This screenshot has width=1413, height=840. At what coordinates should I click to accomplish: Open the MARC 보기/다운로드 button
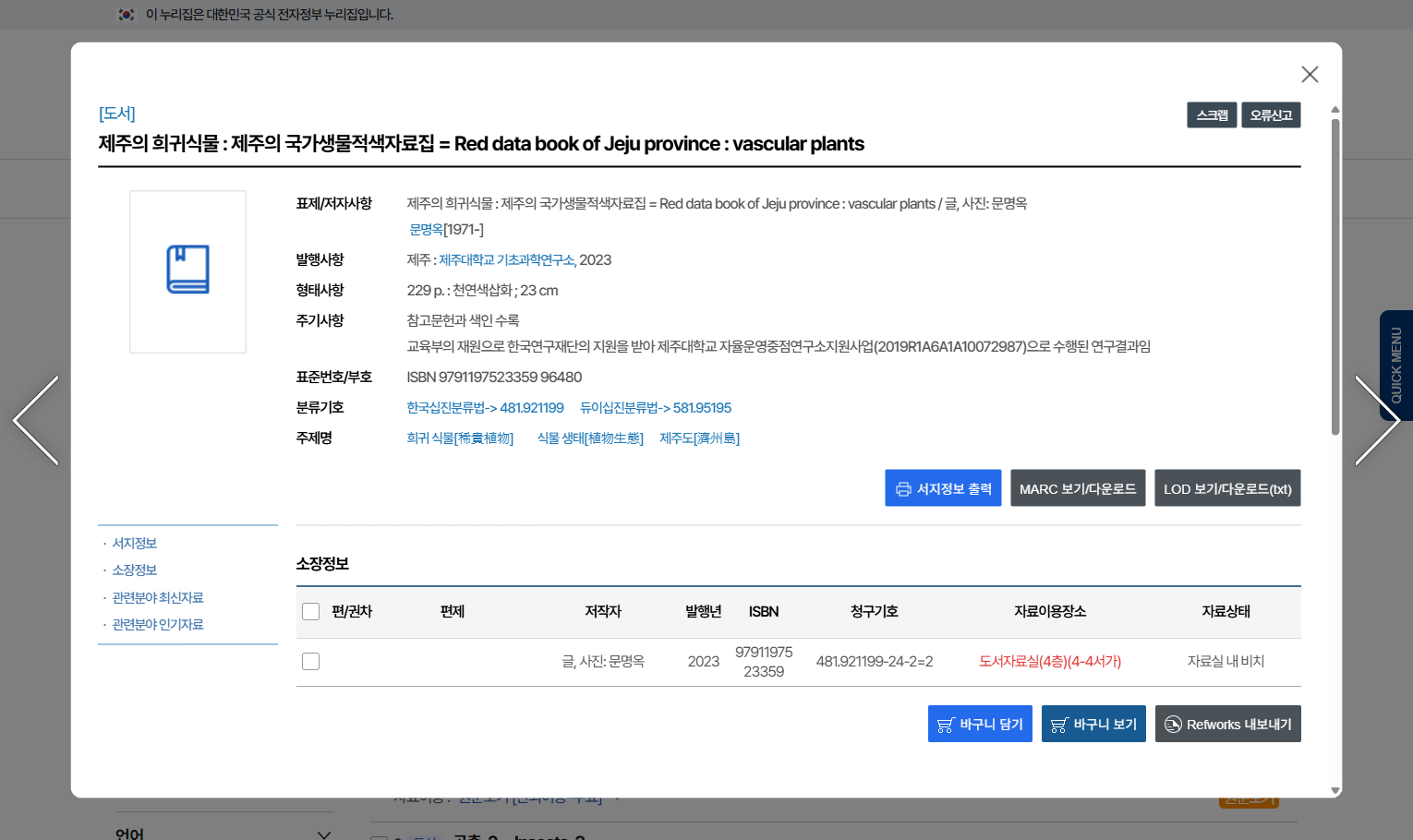pos(1077,488)
